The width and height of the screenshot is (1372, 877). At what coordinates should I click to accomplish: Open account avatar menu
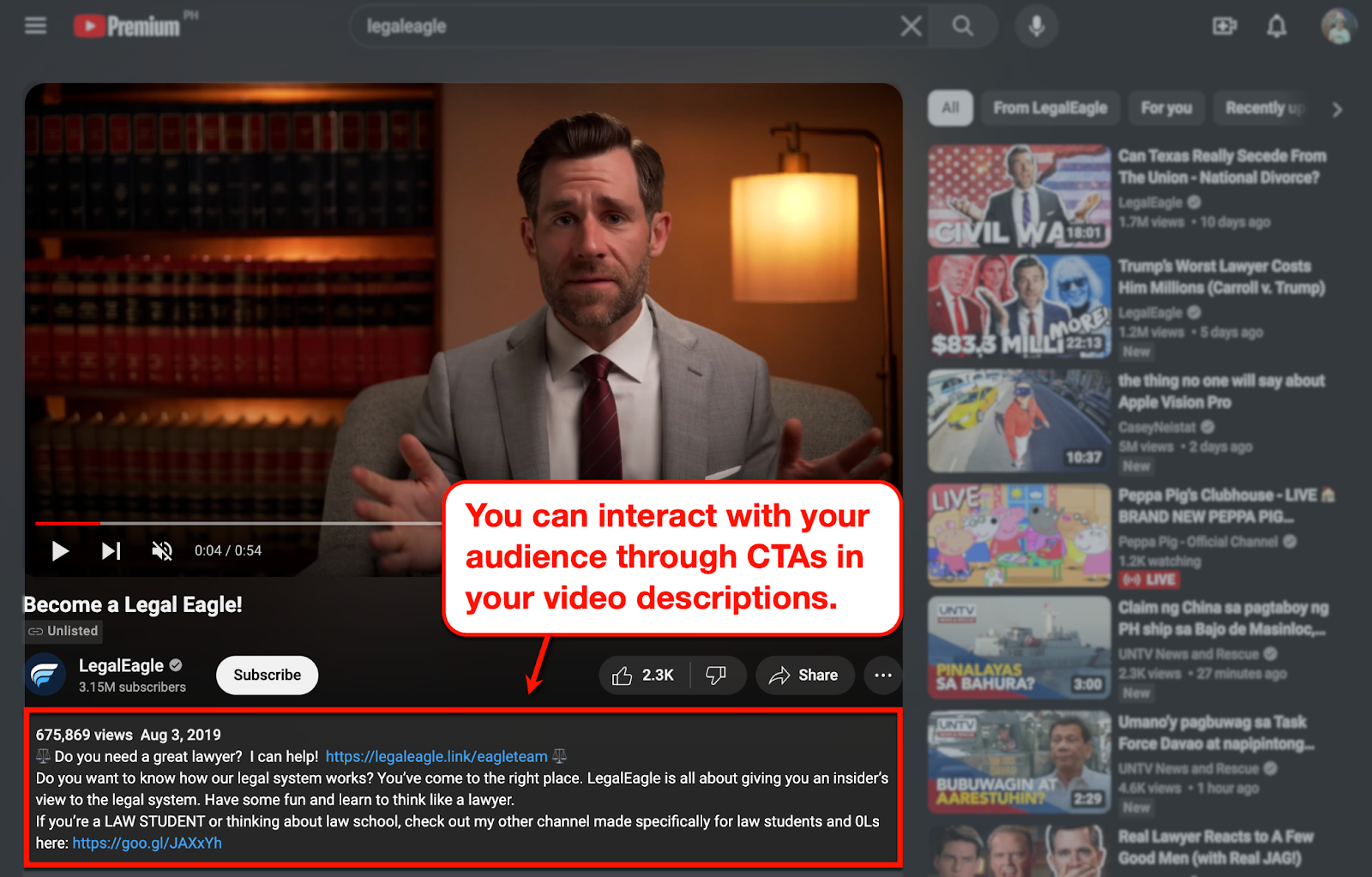[x=1338, y=27]
